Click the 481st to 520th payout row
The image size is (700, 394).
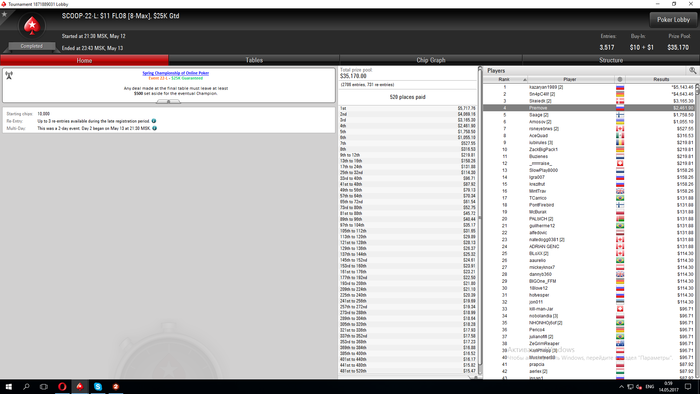(408, 371)
